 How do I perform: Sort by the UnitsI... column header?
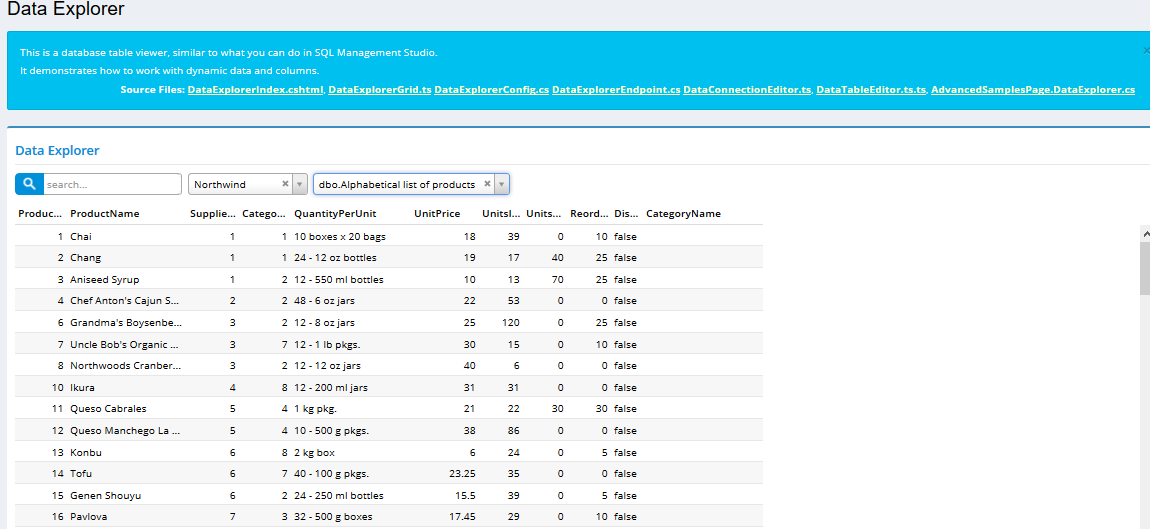pos(501,214)
